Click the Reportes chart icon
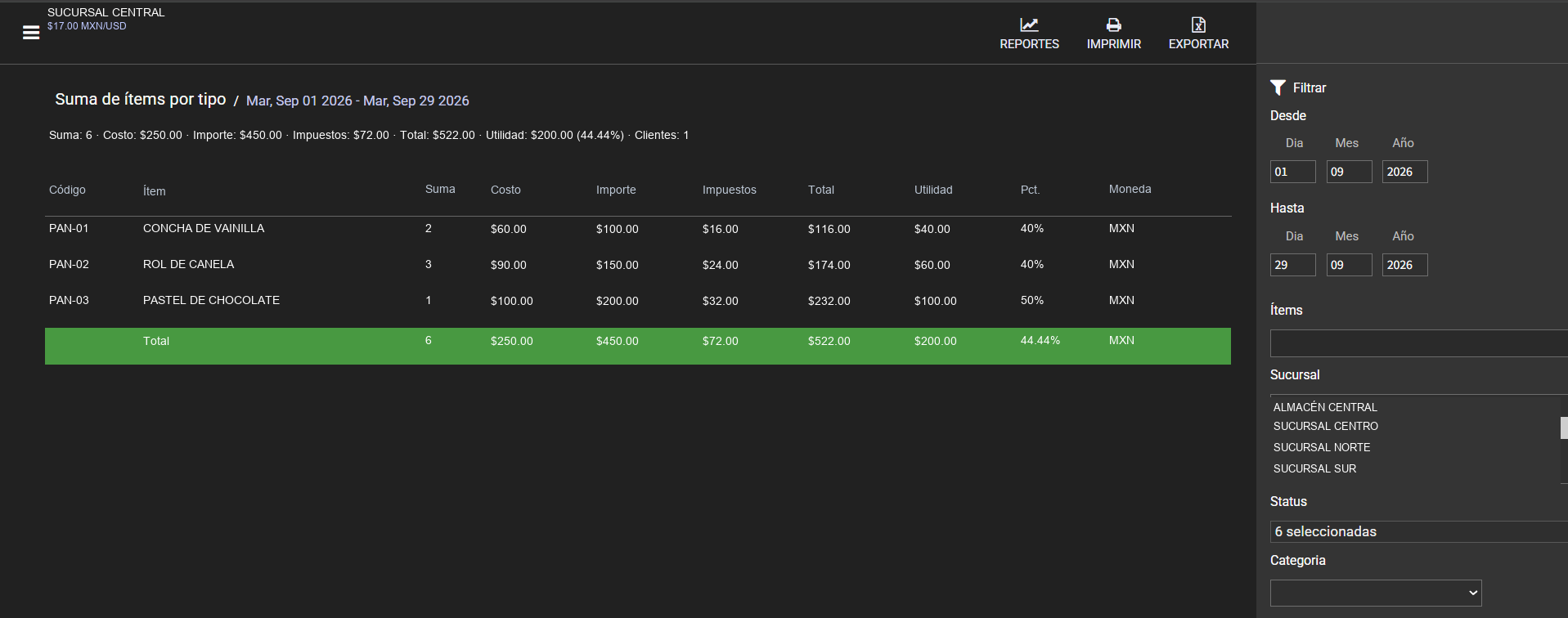This screenshot has width=1568, height=618. pos(1029,25)
